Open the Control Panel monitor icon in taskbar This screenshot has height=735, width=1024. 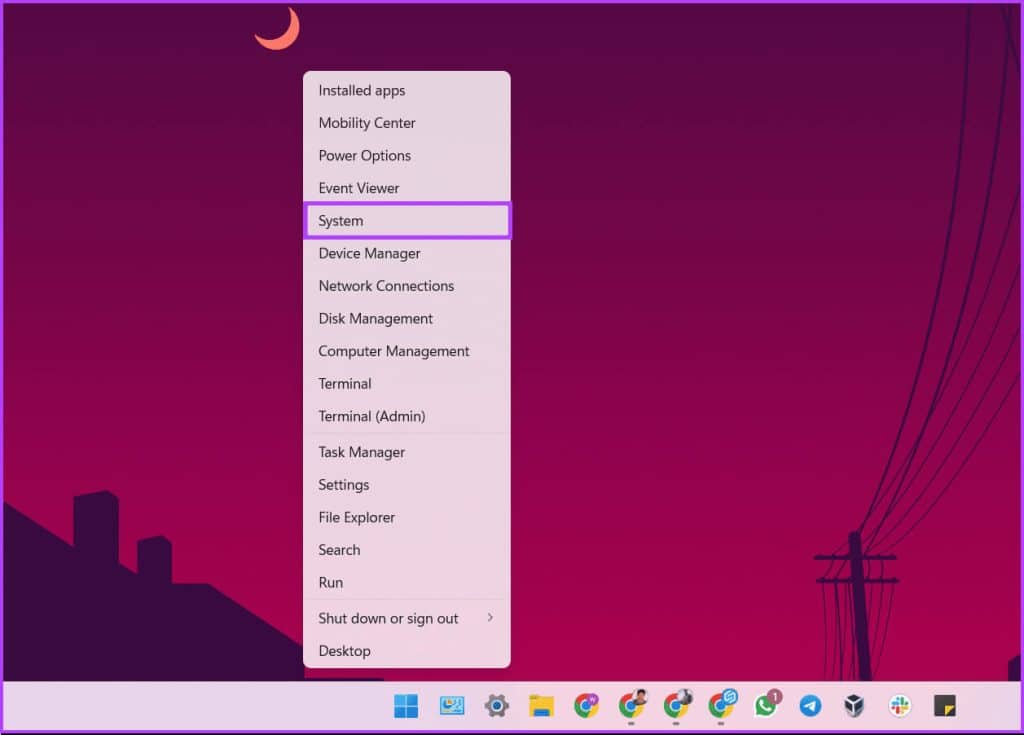452,706
